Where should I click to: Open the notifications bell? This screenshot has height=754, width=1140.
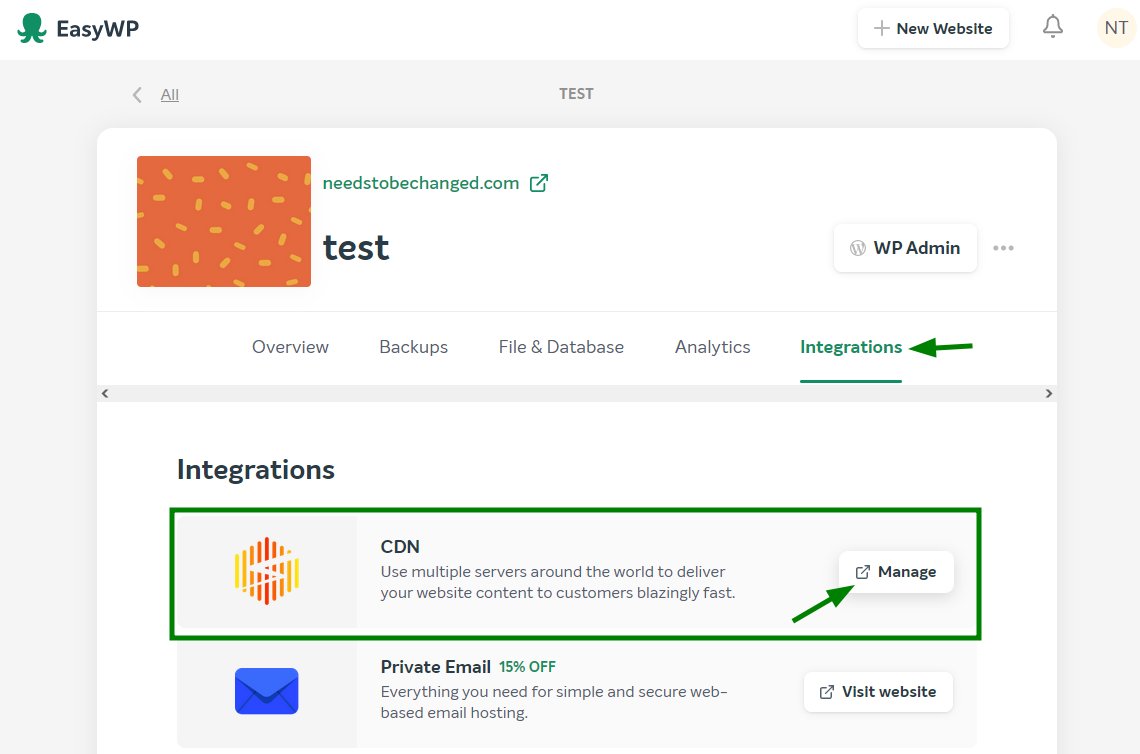(1052, 27)
